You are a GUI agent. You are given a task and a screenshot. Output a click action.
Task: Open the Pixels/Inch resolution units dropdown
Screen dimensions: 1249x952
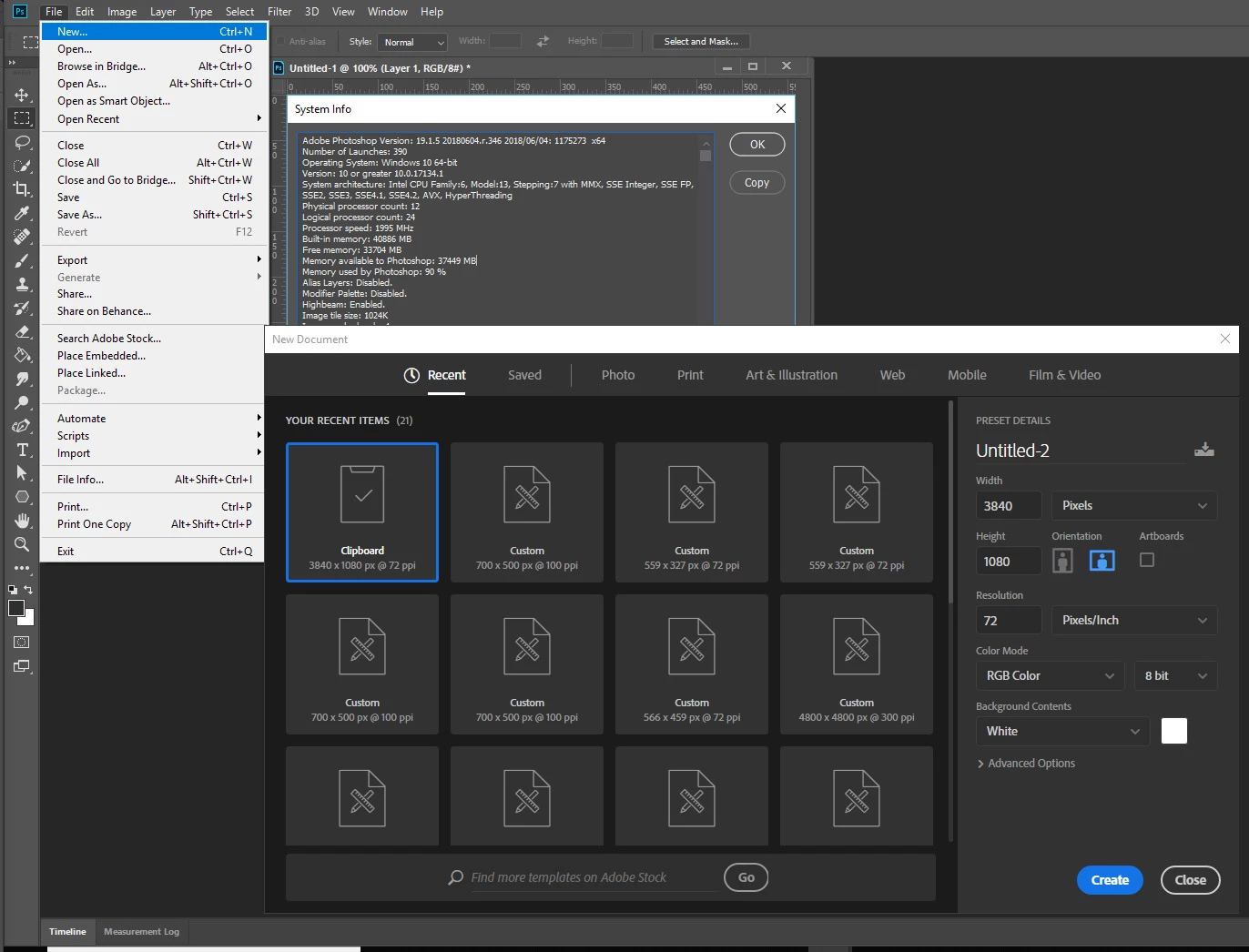(1134, 620)
